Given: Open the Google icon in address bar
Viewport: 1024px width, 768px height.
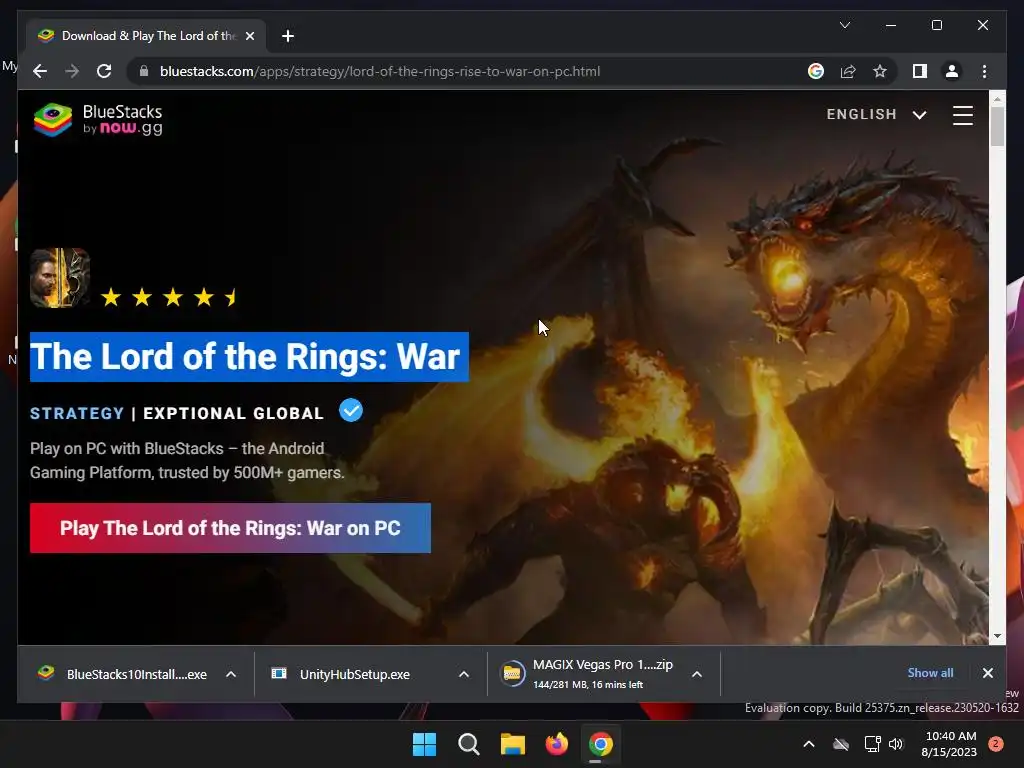Looking at the screenshot, I should click(816, 71).
